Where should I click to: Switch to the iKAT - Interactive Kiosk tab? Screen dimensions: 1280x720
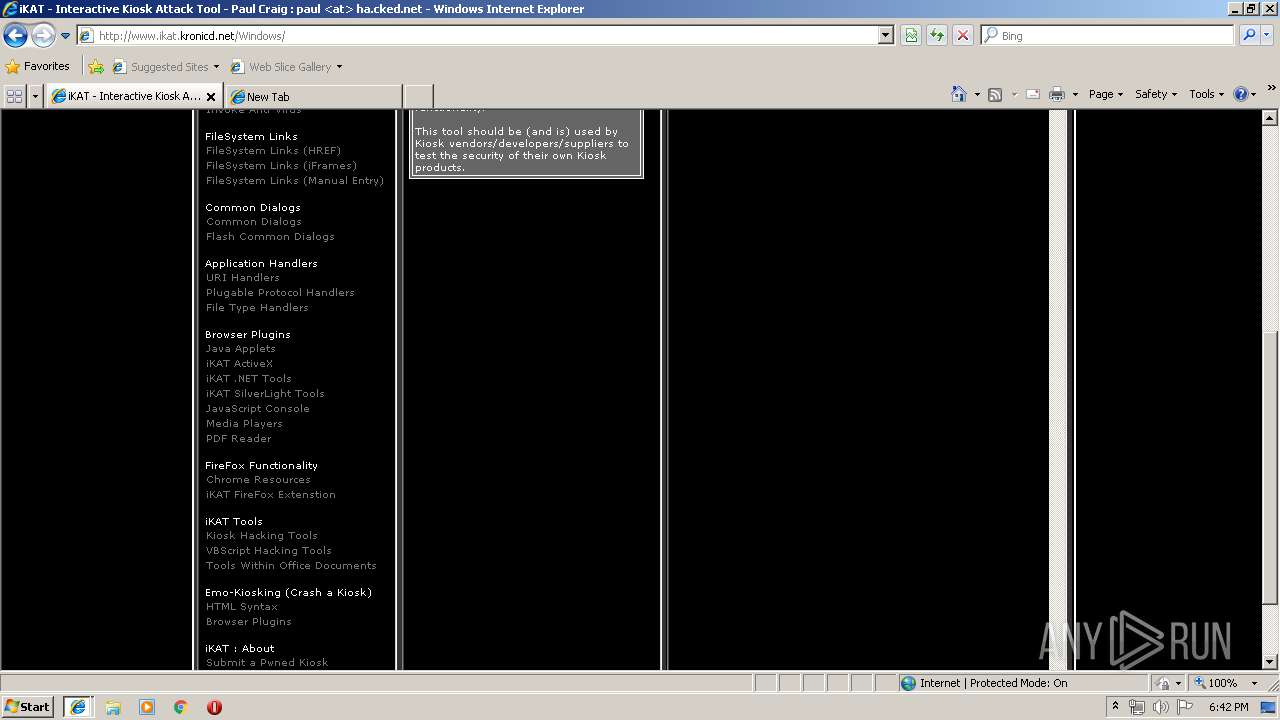pos(126,96)
